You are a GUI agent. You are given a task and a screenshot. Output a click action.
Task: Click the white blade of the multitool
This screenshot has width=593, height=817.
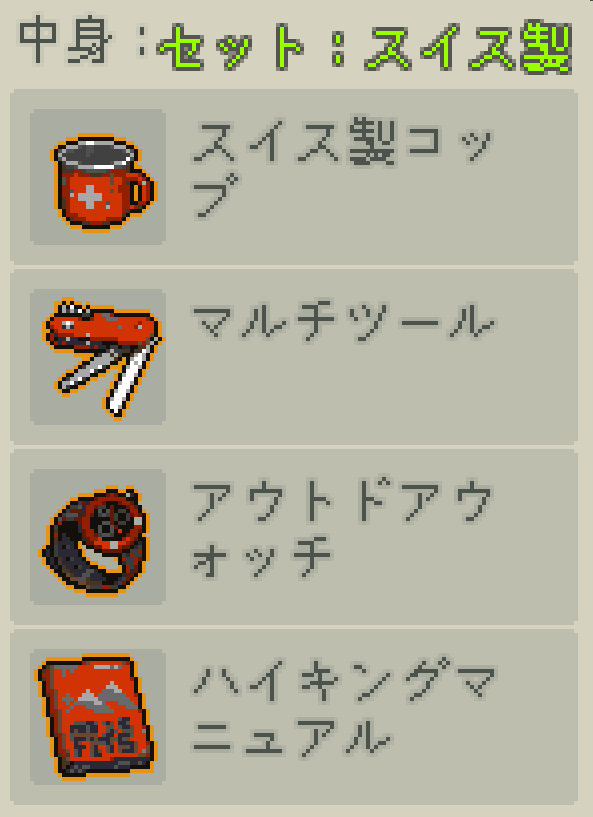click(x=128, y=378)
